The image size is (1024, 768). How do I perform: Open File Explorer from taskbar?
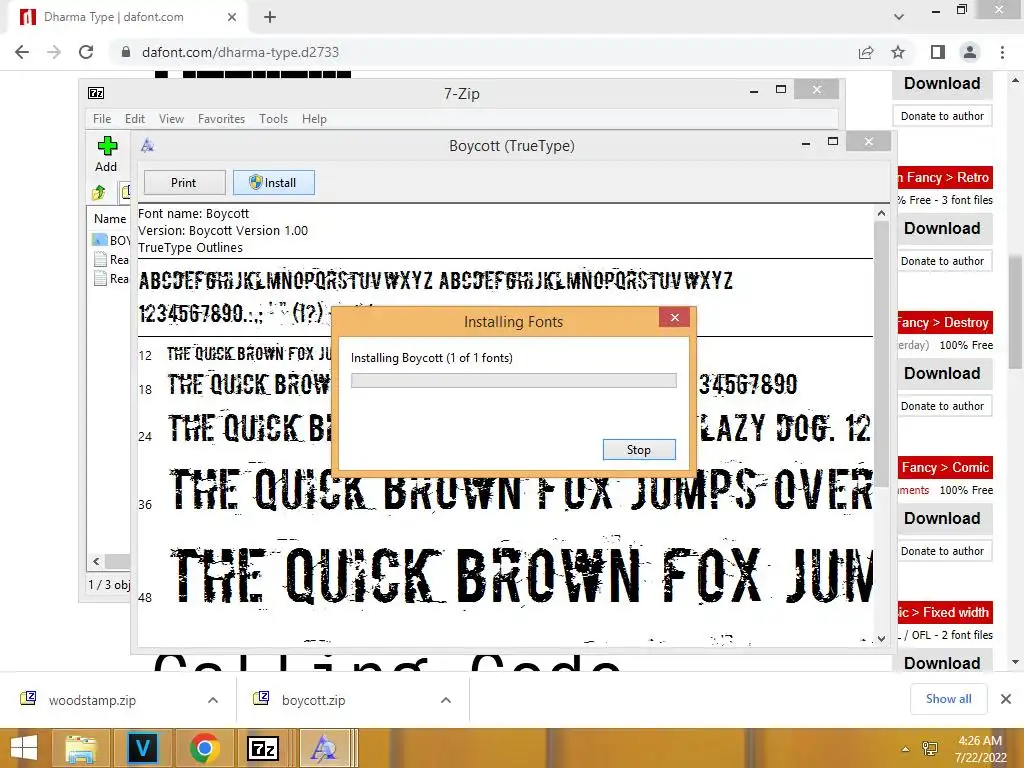(81, 748)
